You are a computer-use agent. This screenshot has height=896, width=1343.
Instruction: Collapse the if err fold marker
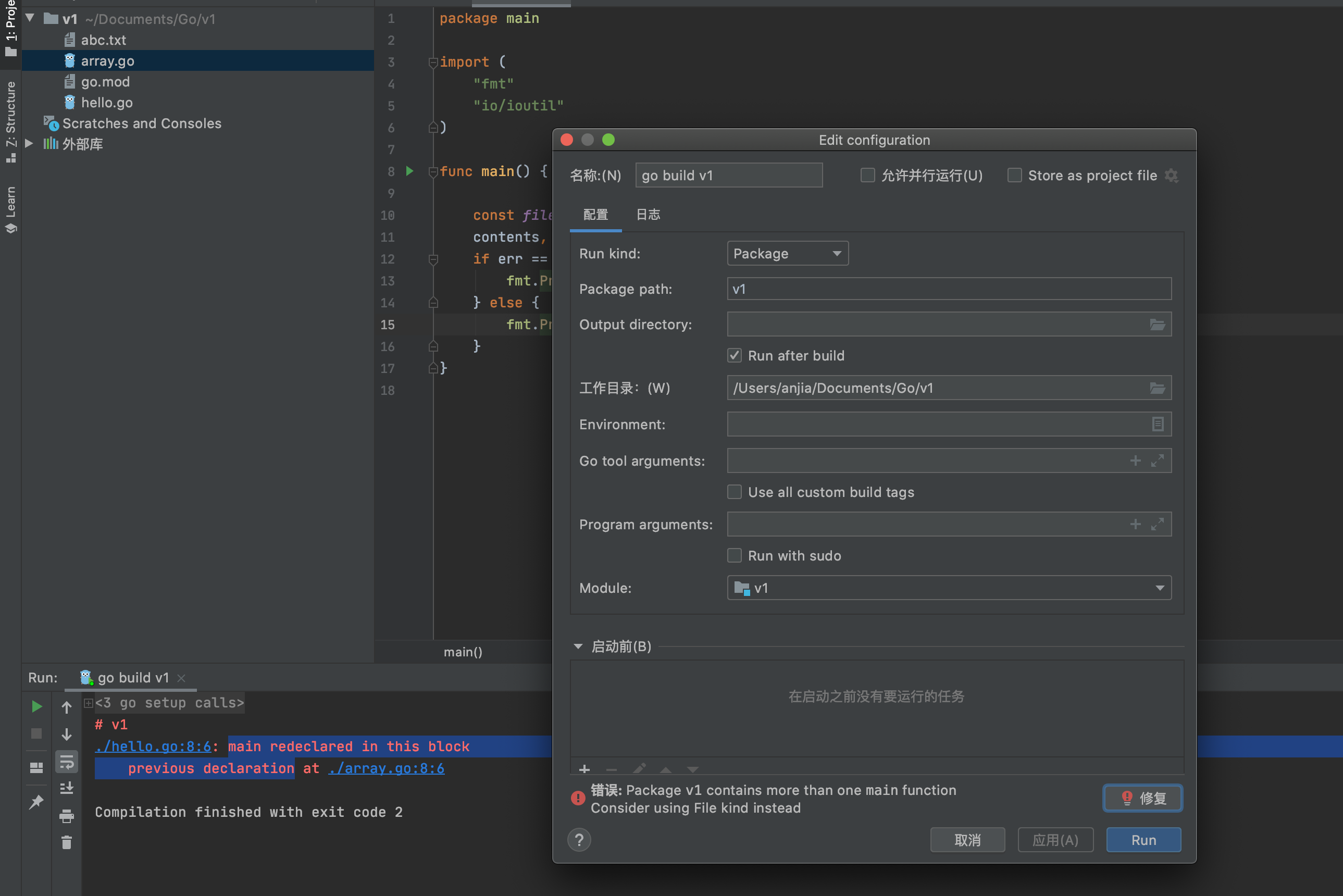coord(432,259)
